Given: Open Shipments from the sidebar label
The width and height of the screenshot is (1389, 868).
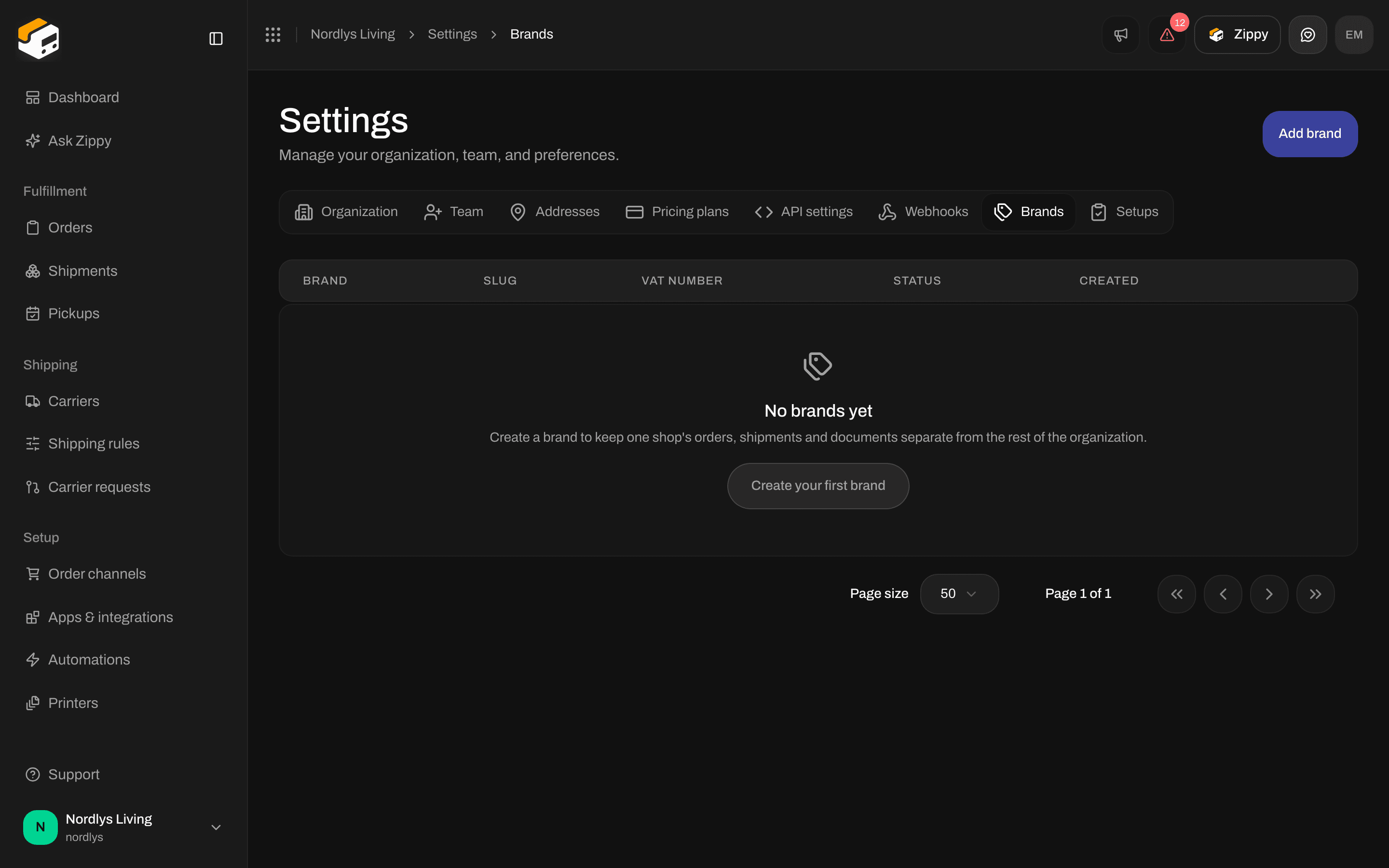Looking at the screenshot, I should click(x=82, y=271).
